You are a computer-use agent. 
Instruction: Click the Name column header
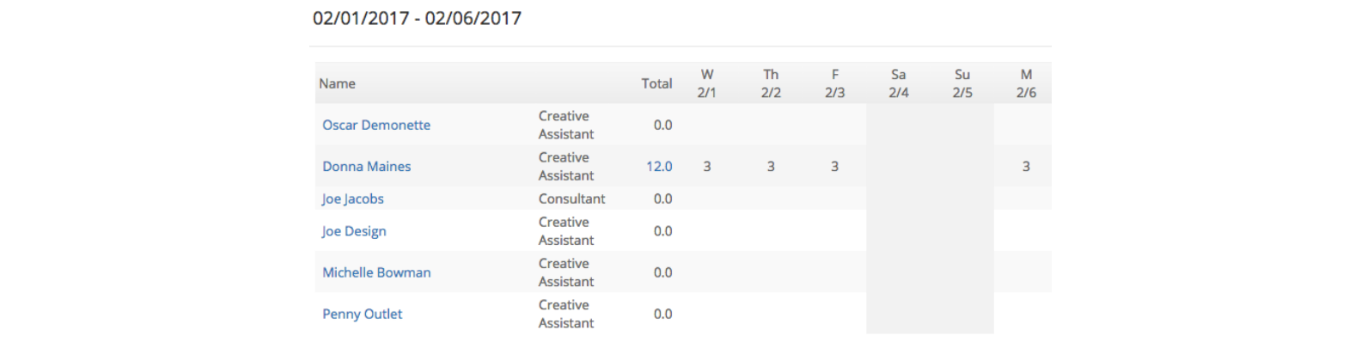coord(337,84)
